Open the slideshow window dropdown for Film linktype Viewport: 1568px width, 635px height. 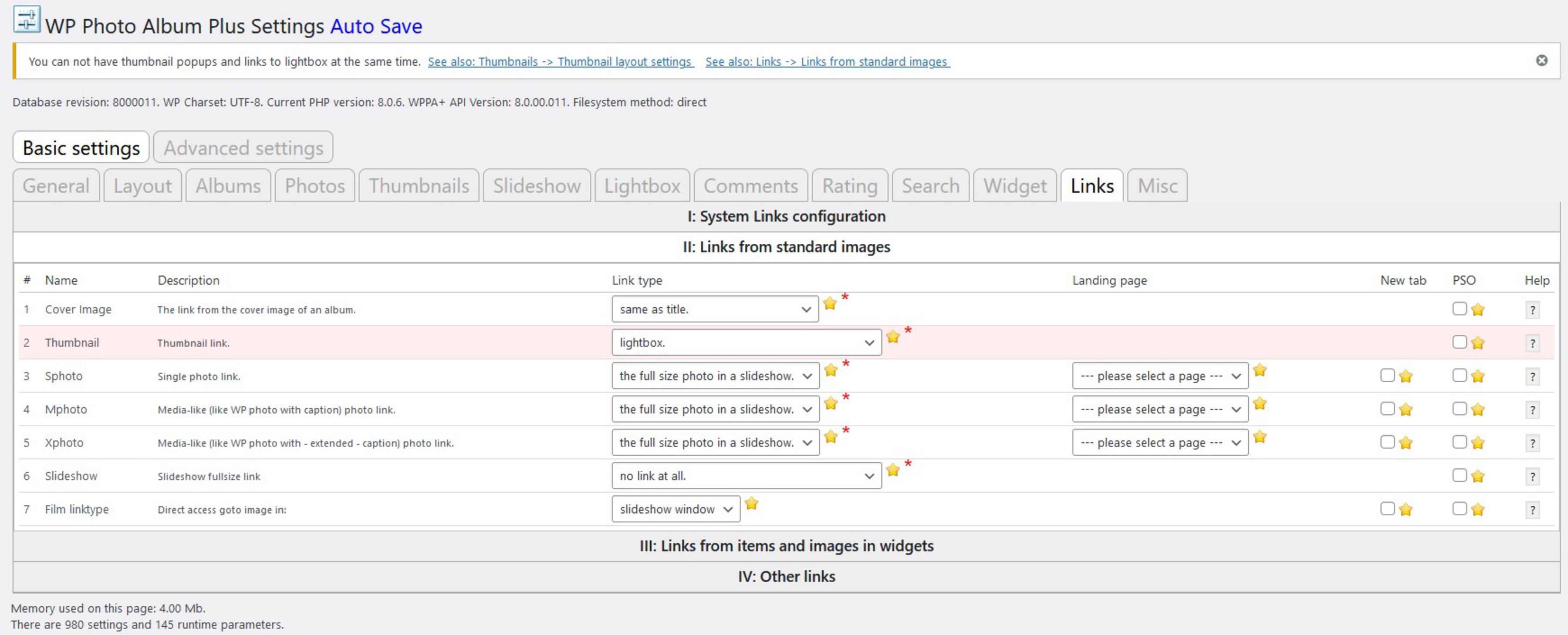(676, 509)
